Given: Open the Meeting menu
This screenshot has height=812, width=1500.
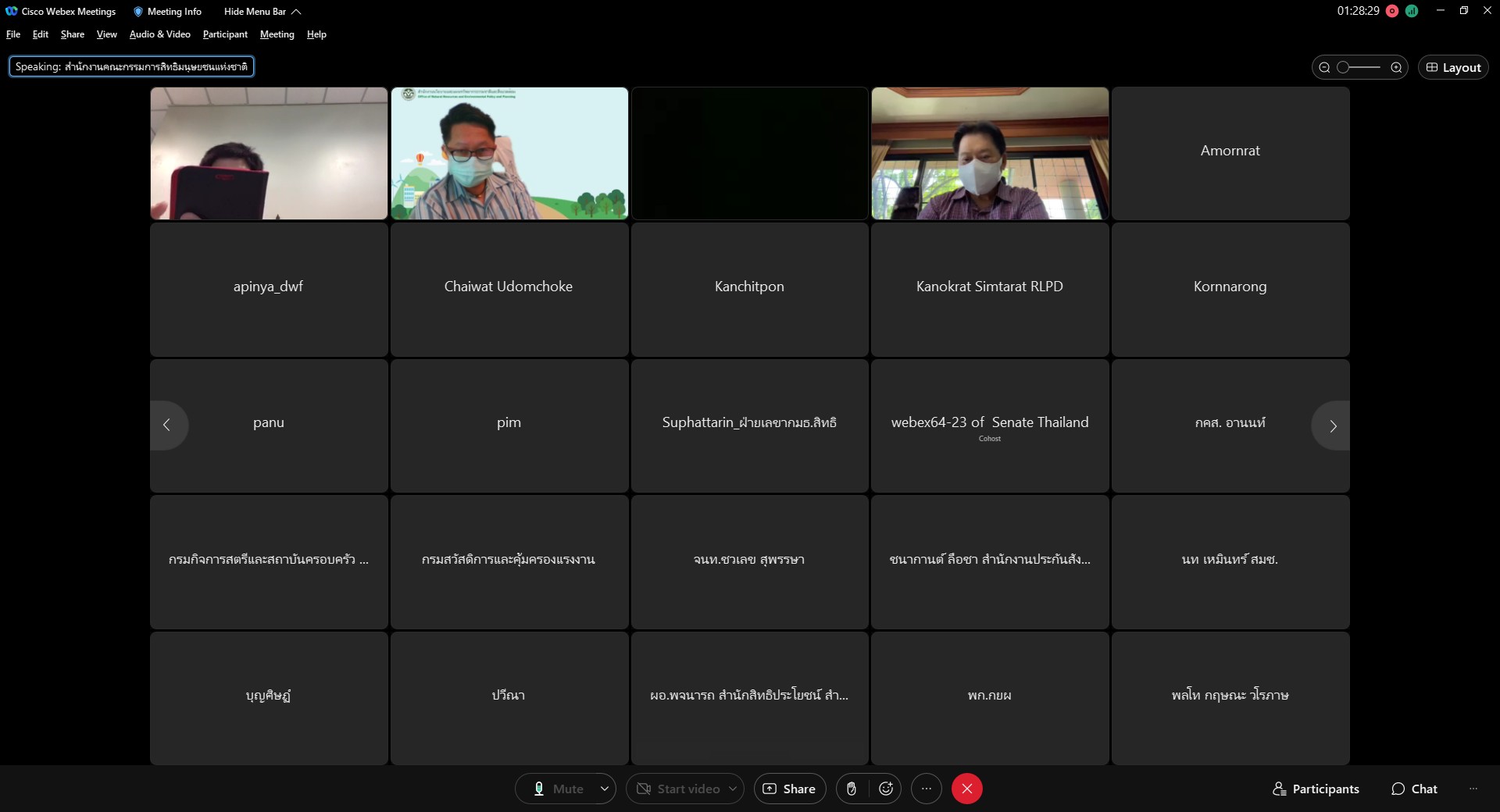Looking at the screenshot, I should [x=277, y=34].
